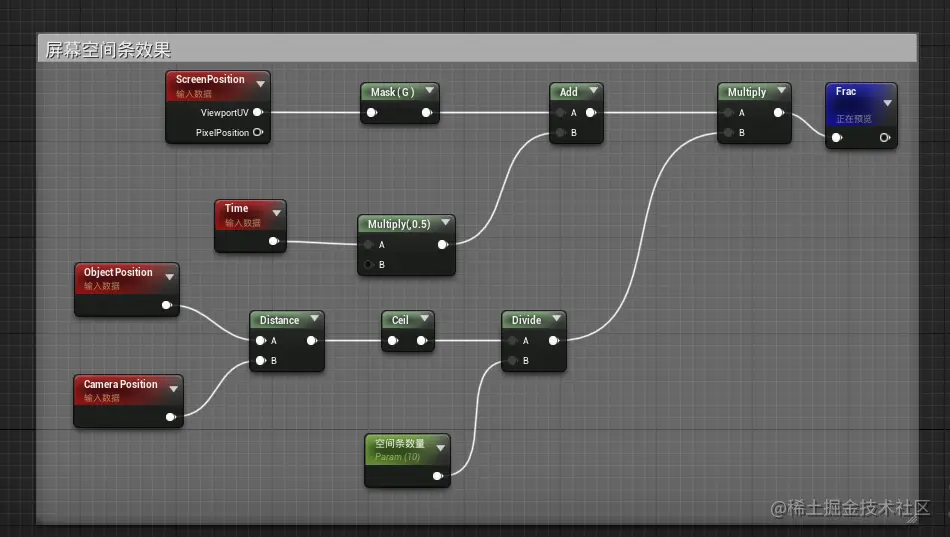The height and width of the screenshot is (537, 950).
Task: Click the Add node output pin
Action: (591, 113)
